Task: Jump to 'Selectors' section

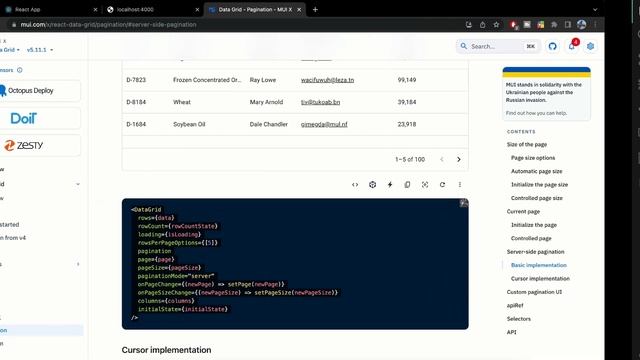Action: 519,319
